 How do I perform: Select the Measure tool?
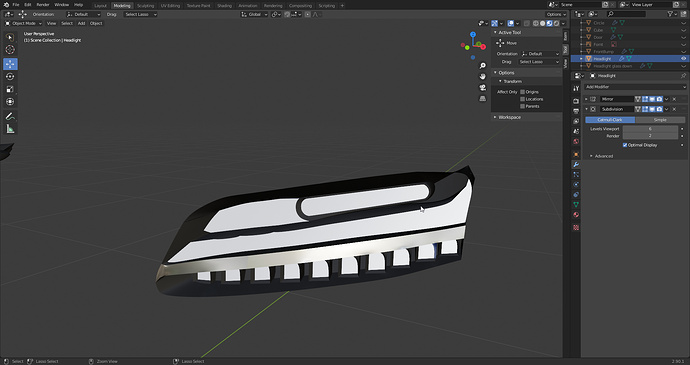point(10,129)
